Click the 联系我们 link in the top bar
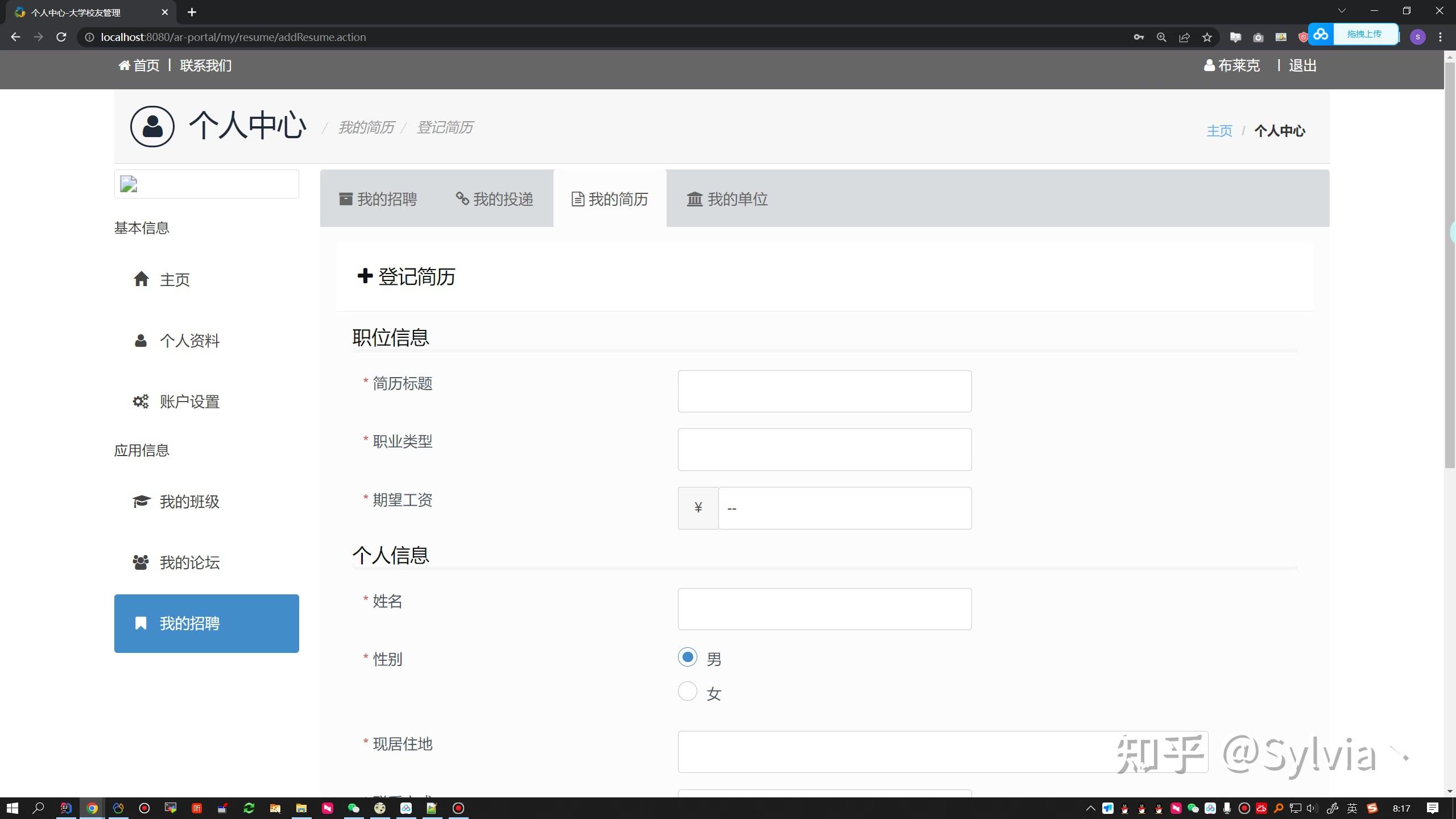 pos(205,66)
